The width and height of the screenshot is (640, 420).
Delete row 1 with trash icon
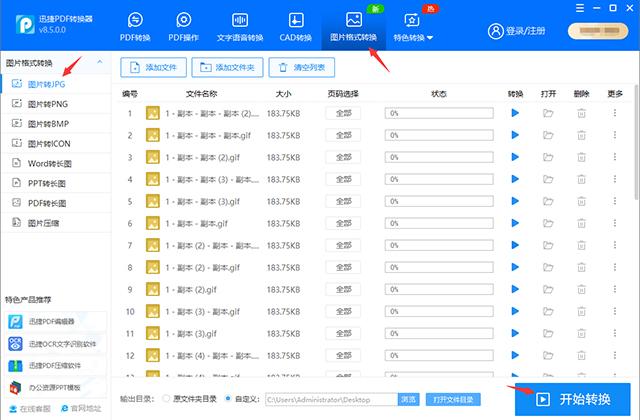581,113
